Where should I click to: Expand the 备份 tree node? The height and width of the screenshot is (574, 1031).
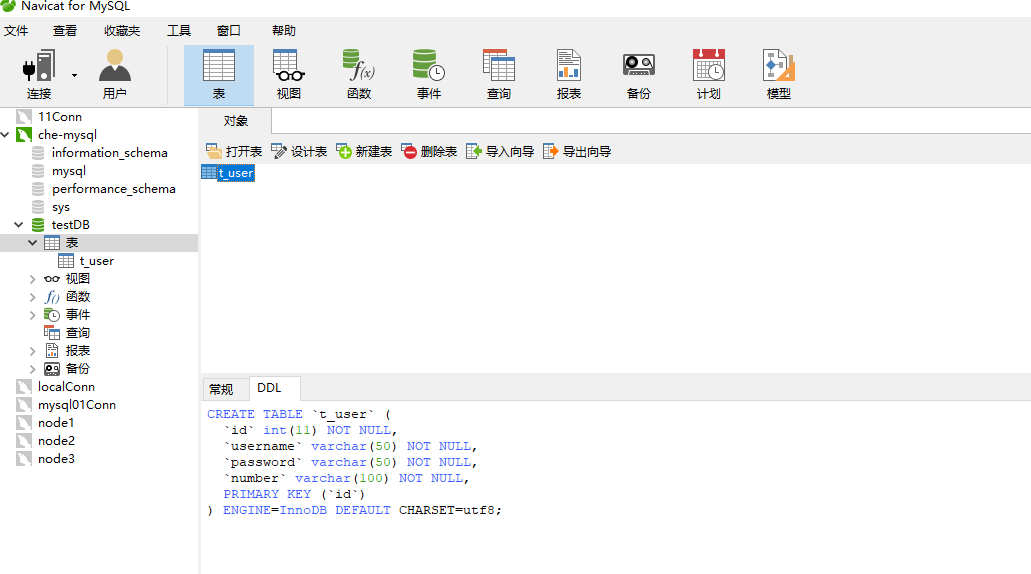coord(32,369)
